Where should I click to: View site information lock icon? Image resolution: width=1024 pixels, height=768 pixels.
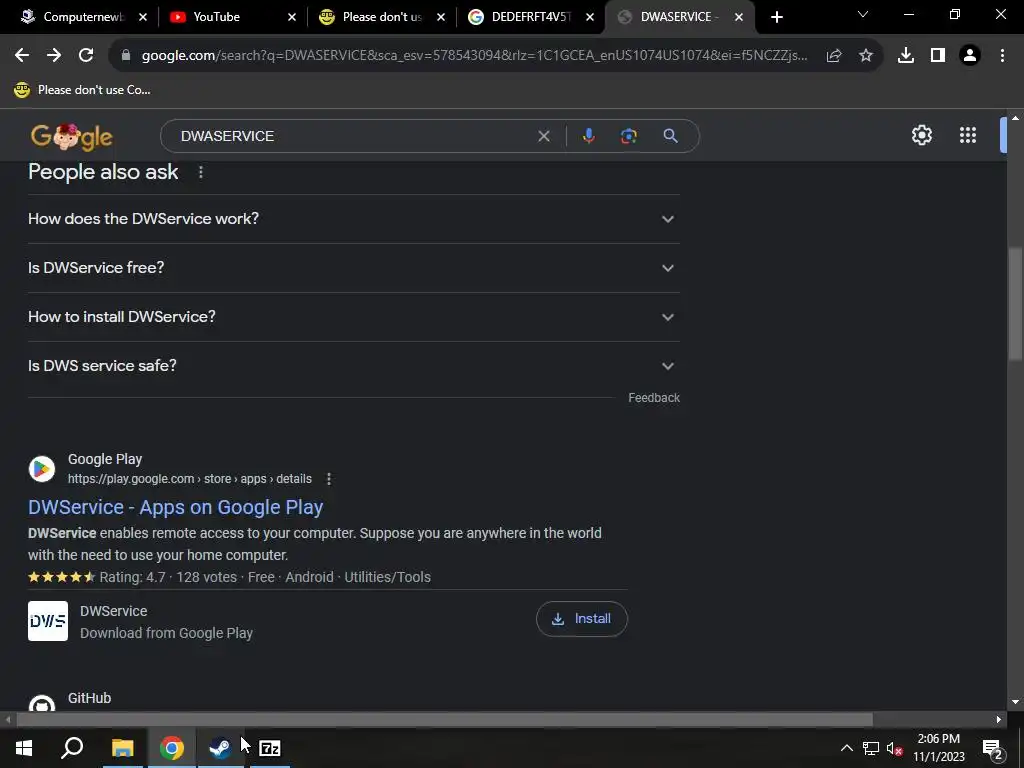pyautogui.click(x=126, y=56)
